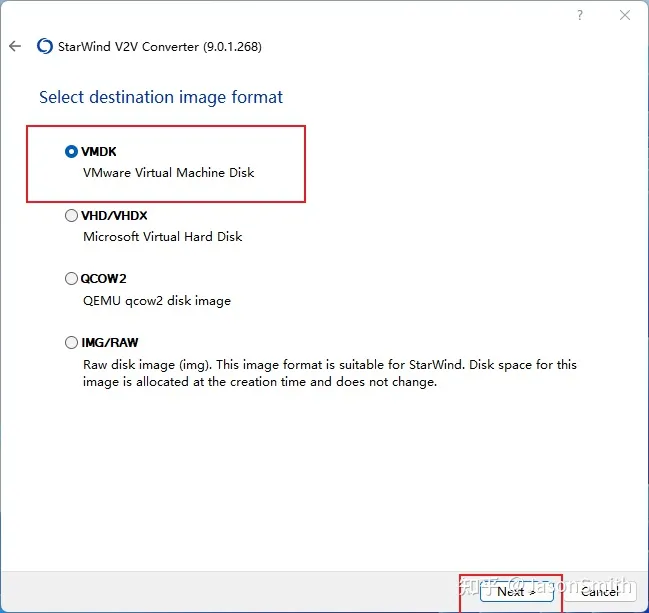The image size is (649, 613).
Task: Click the IMG/RAW format label
Action: (110, 343)
